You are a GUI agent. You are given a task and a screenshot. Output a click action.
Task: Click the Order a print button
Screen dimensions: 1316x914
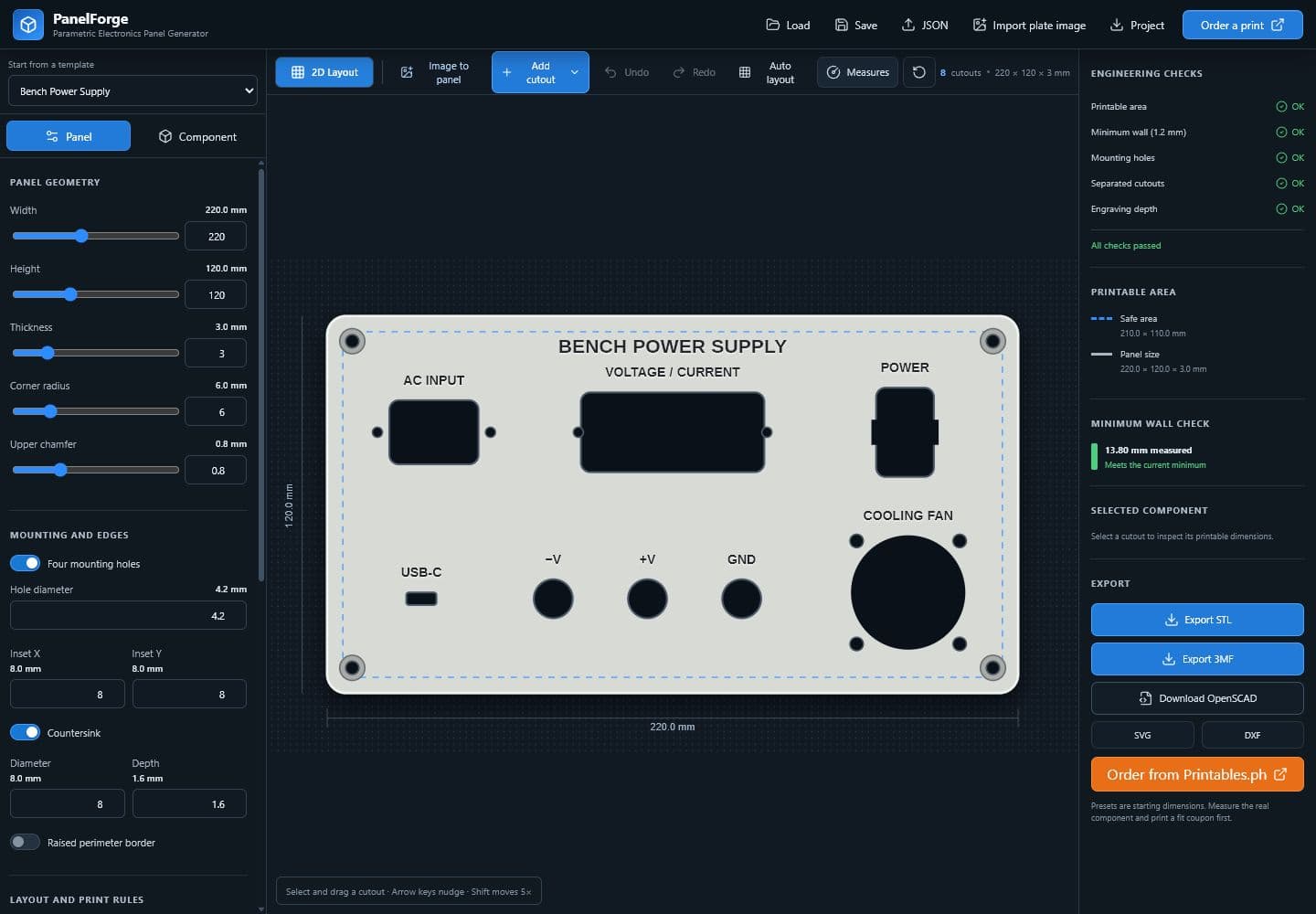tap(1243, 25)
